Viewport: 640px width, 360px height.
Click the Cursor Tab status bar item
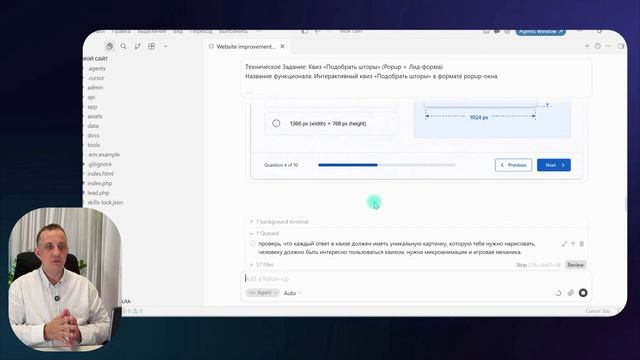[598, 311]
